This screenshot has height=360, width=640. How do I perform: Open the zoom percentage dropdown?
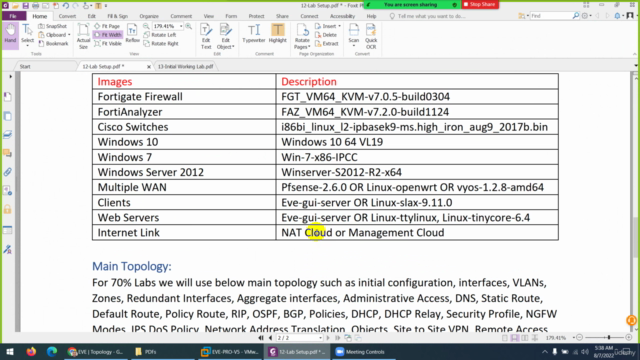coord(181,26)
